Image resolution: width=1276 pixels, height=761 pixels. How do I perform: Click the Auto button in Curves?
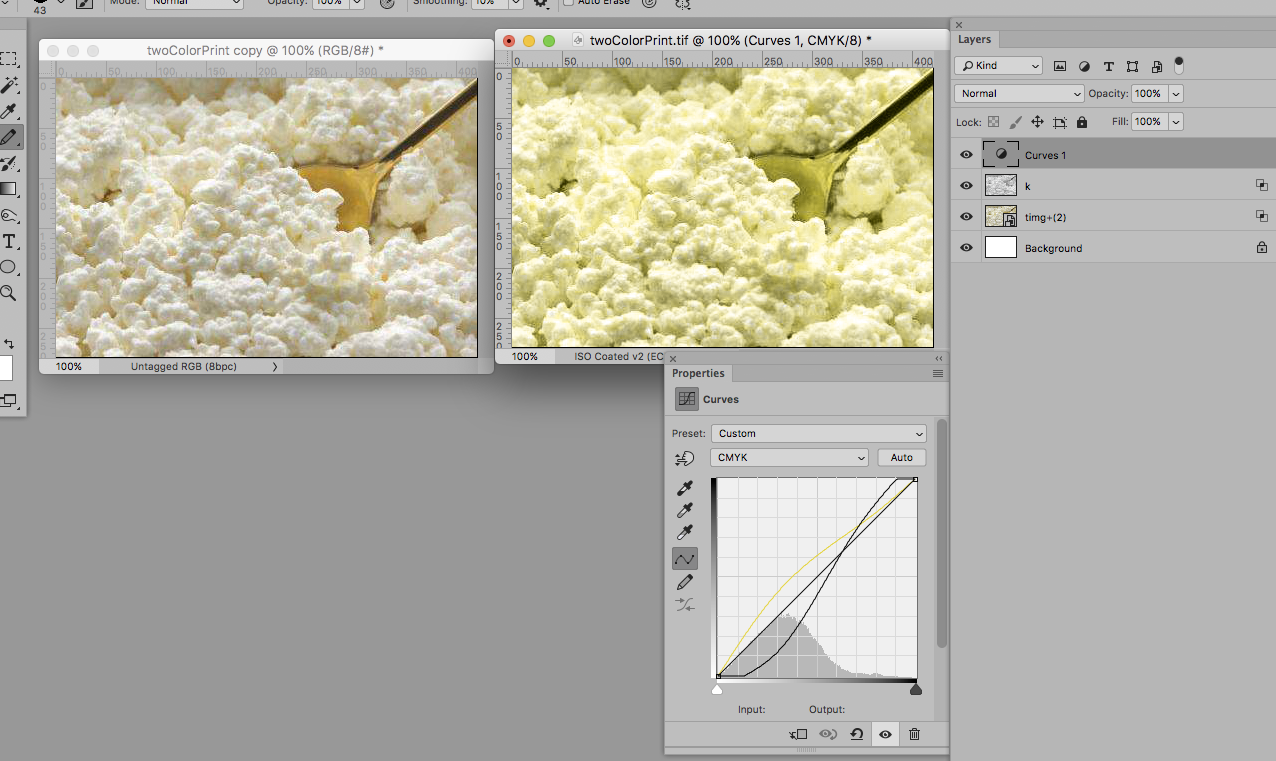coord(901,457)
